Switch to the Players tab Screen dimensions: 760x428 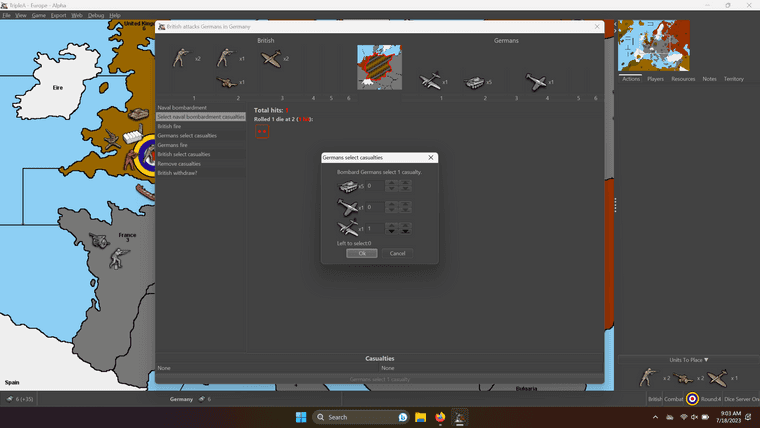click(x=655, y=79)
